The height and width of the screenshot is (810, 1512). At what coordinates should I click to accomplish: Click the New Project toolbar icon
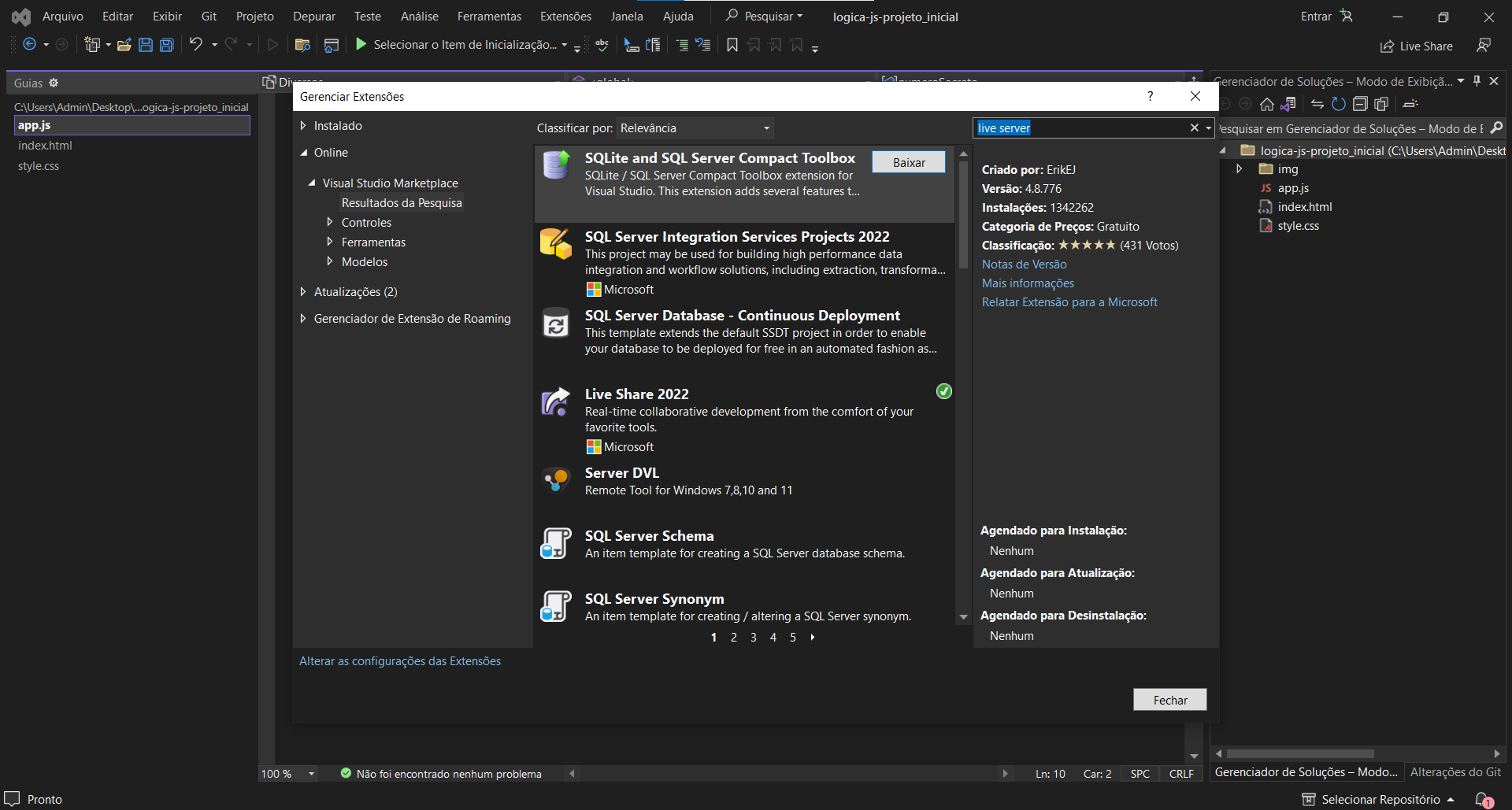pos(92,45)
